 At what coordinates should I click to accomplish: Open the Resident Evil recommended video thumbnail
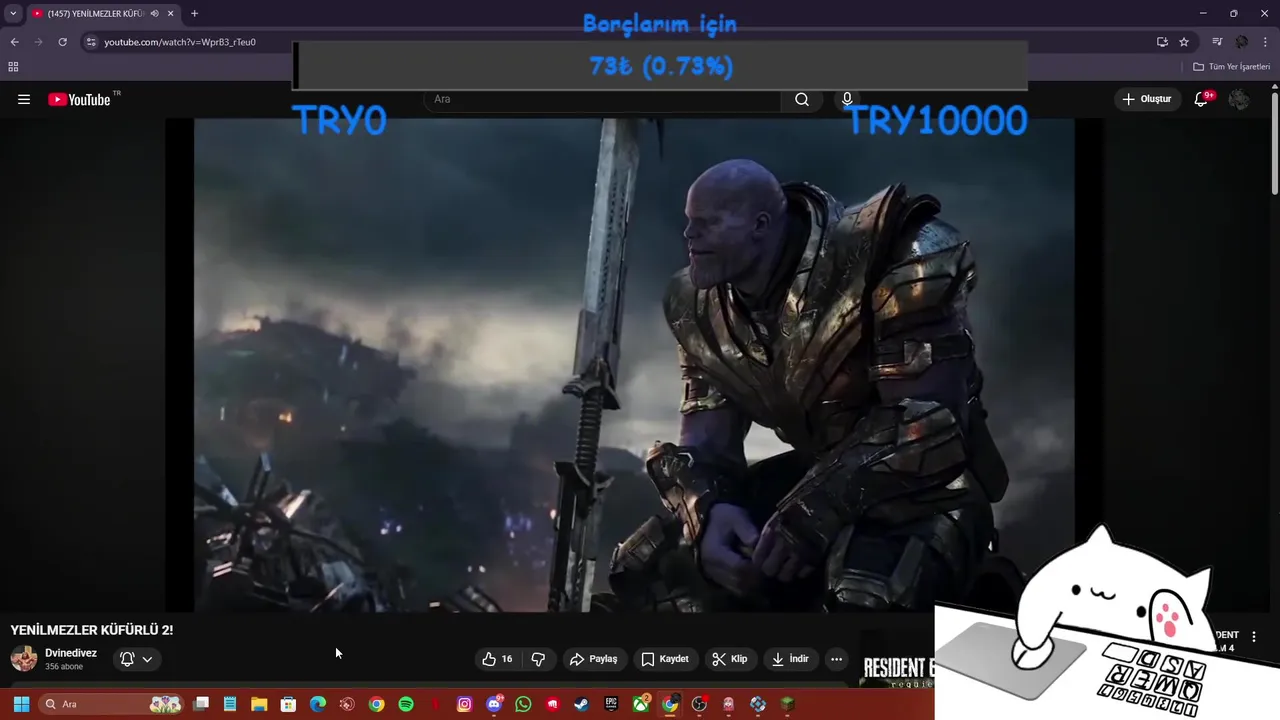click(898, 660)
